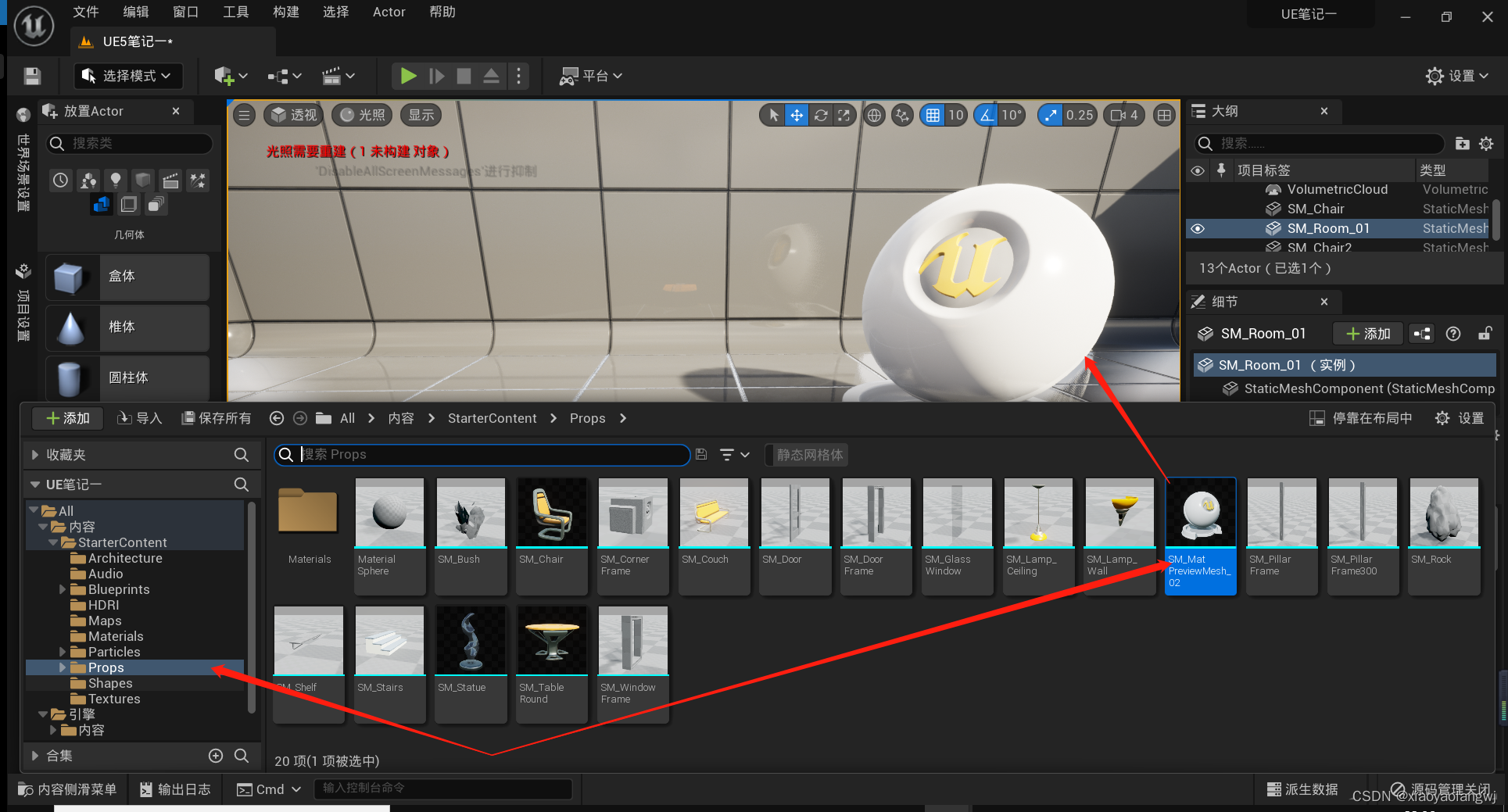The image size is (1508, 812).
Task: Start Play in Editor green arrow
Action: pos(408,76)
